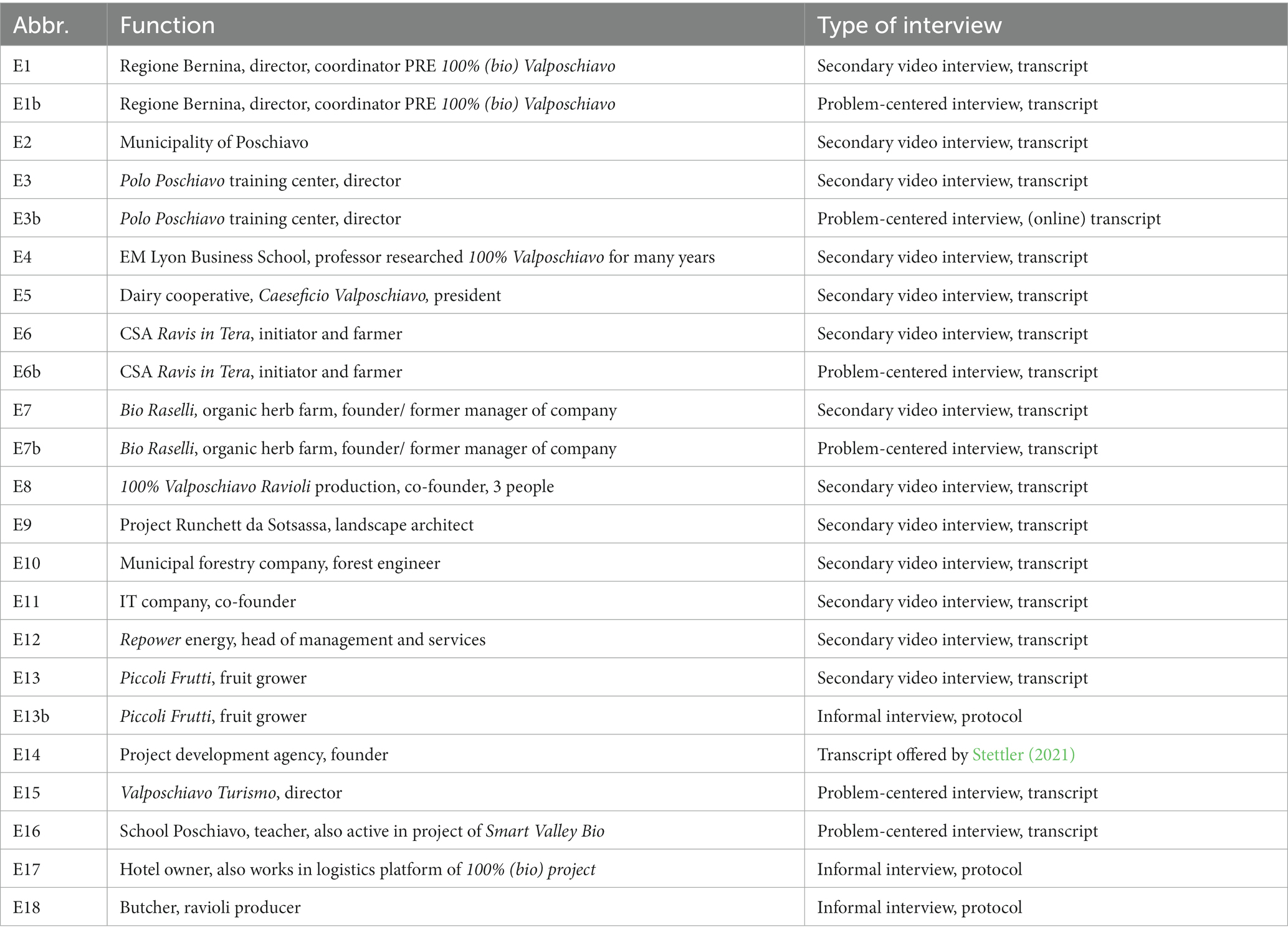Click "Project Runchett da Sotsassa, landscape architect"
This screenshot has width=1288, height=937.
point(456,524)
